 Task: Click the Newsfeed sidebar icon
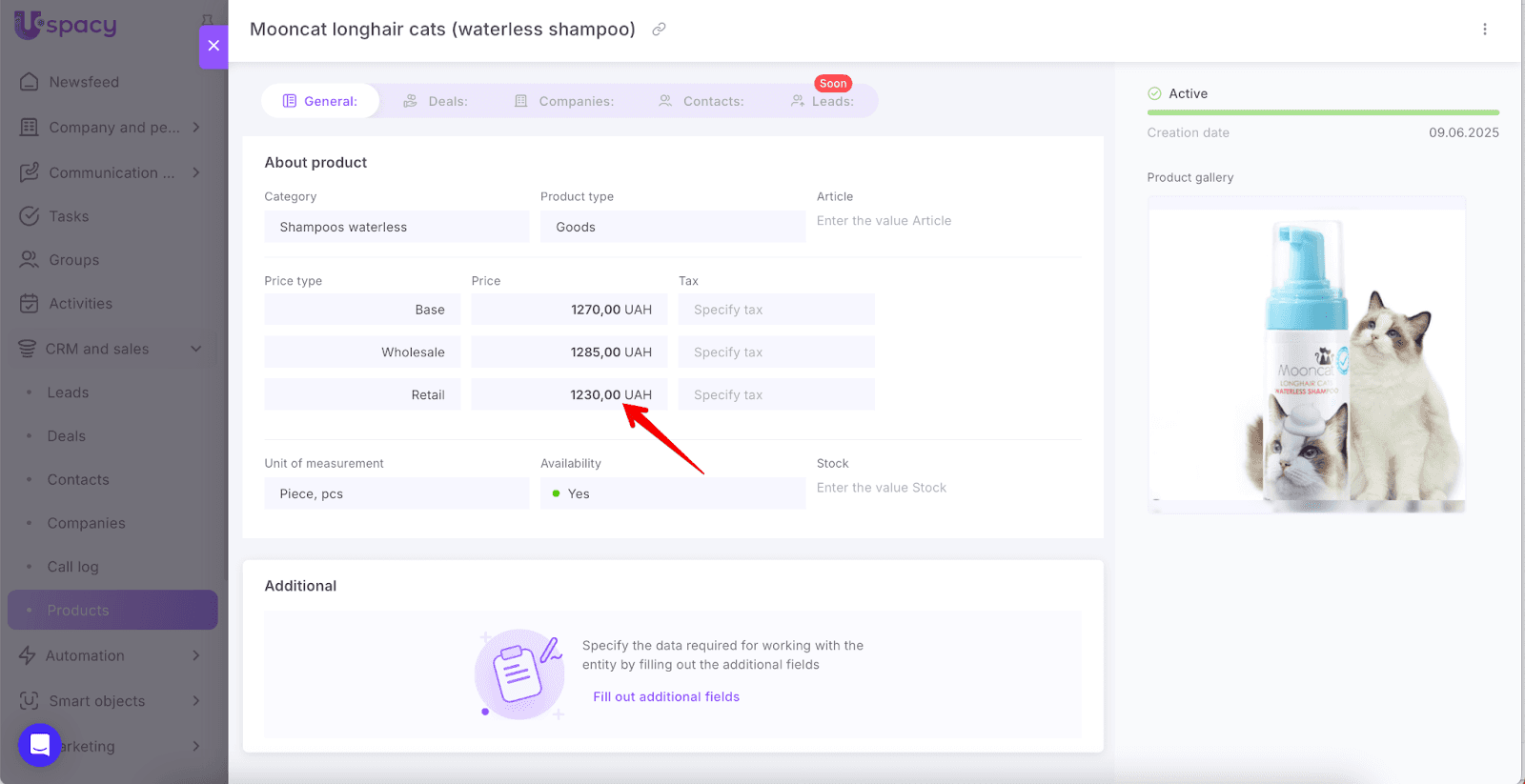30,82
